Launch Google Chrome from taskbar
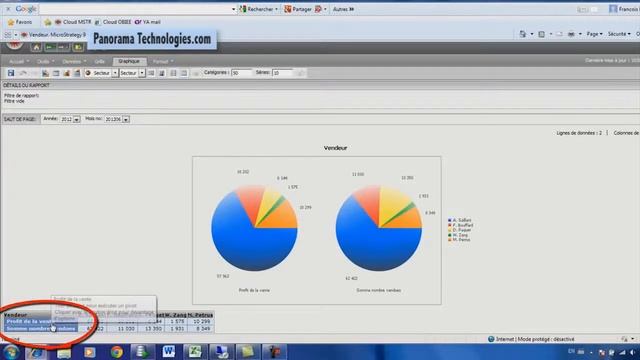 click(116, 352)
